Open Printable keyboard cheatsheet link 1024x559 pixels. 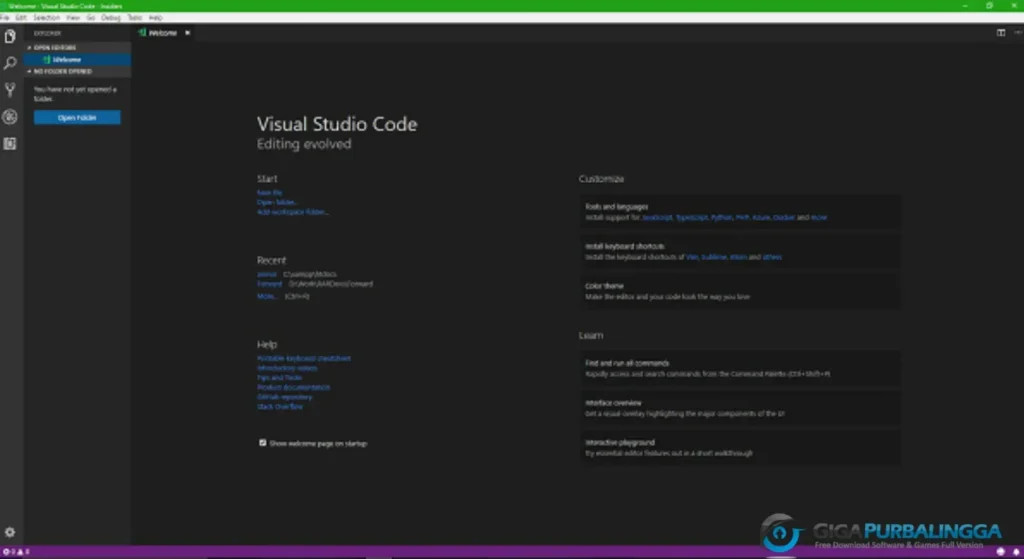304,359
